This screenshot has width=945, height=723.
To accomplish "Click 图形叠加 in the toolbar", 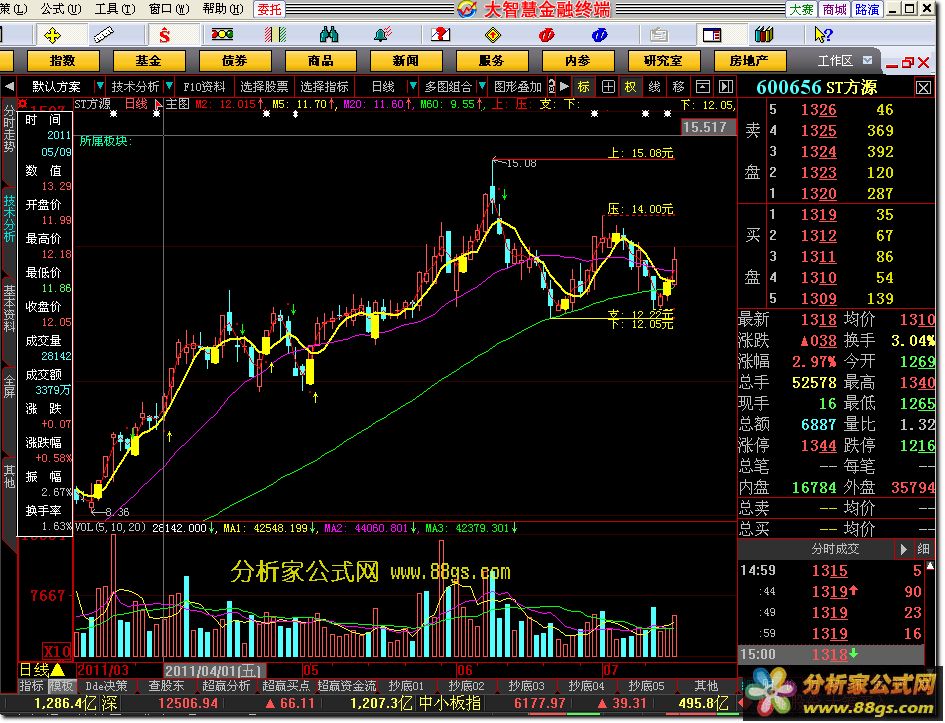I will coord(518,87).
